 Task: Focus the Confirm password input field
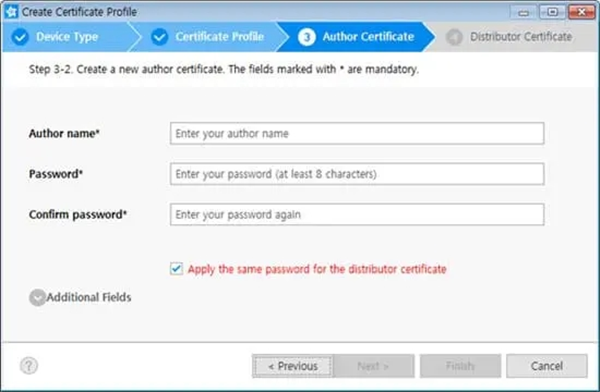coord(357,214)
